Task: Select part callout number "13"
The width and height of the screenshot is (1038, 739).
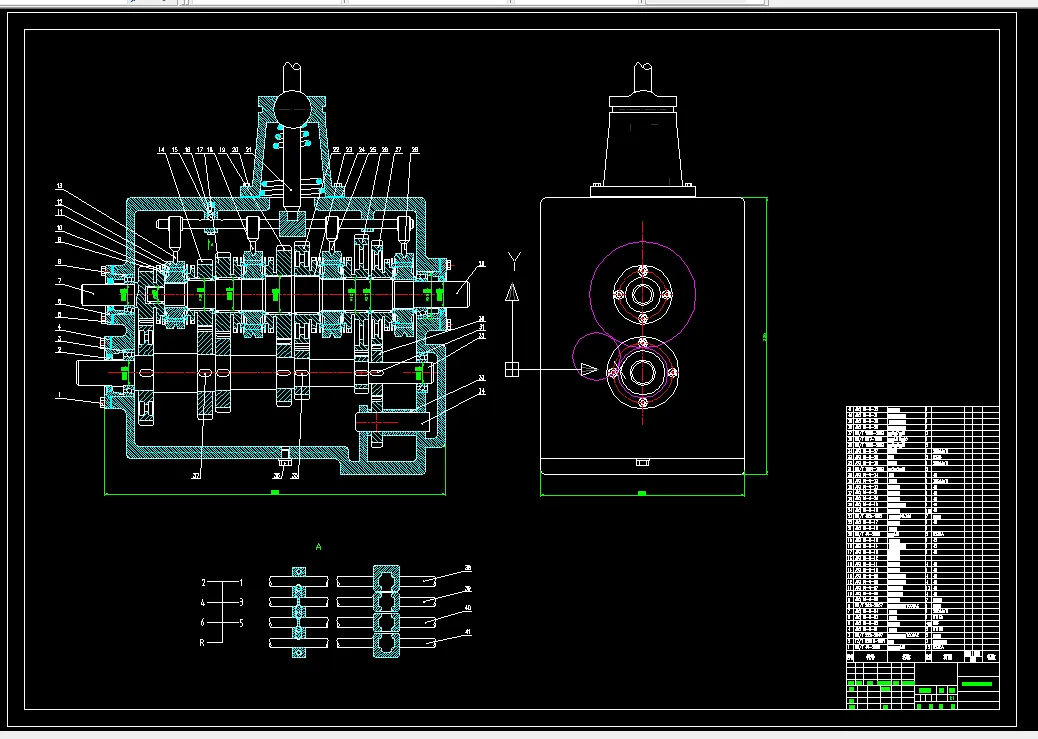Action: [59, 186]
